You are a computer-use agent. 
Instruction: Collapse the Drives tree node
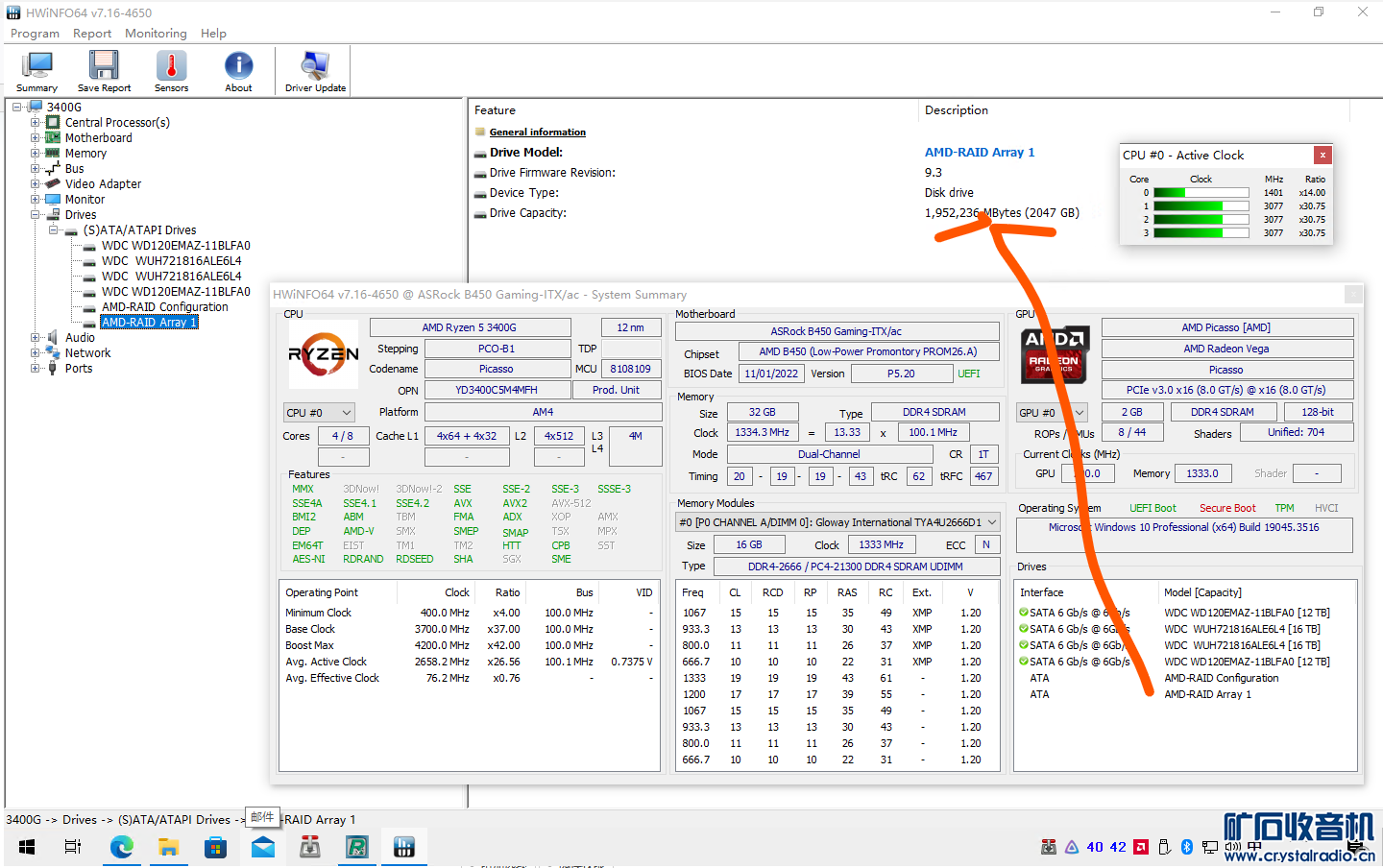(36, 215)
